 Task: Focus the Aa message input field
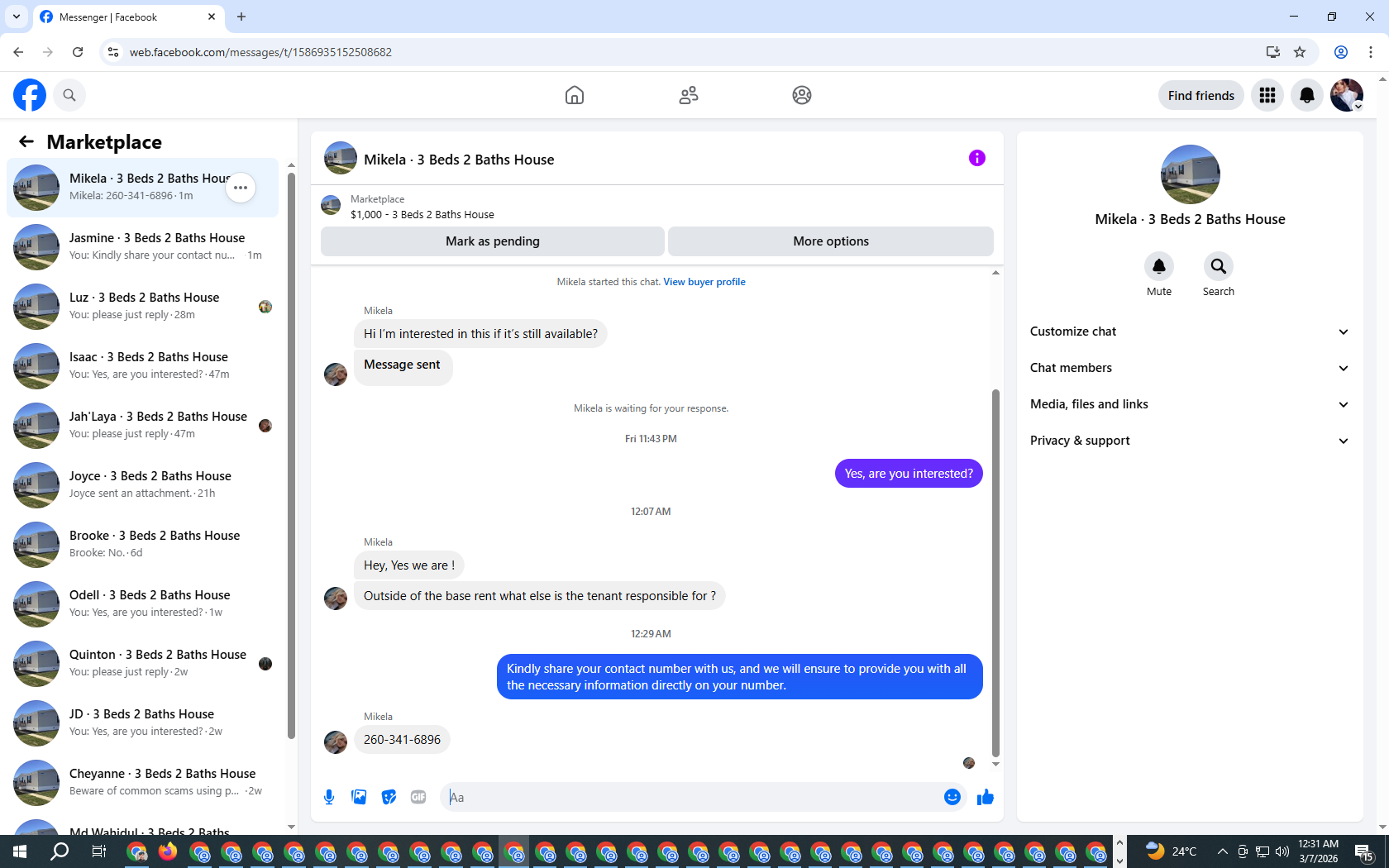(693, 797)
